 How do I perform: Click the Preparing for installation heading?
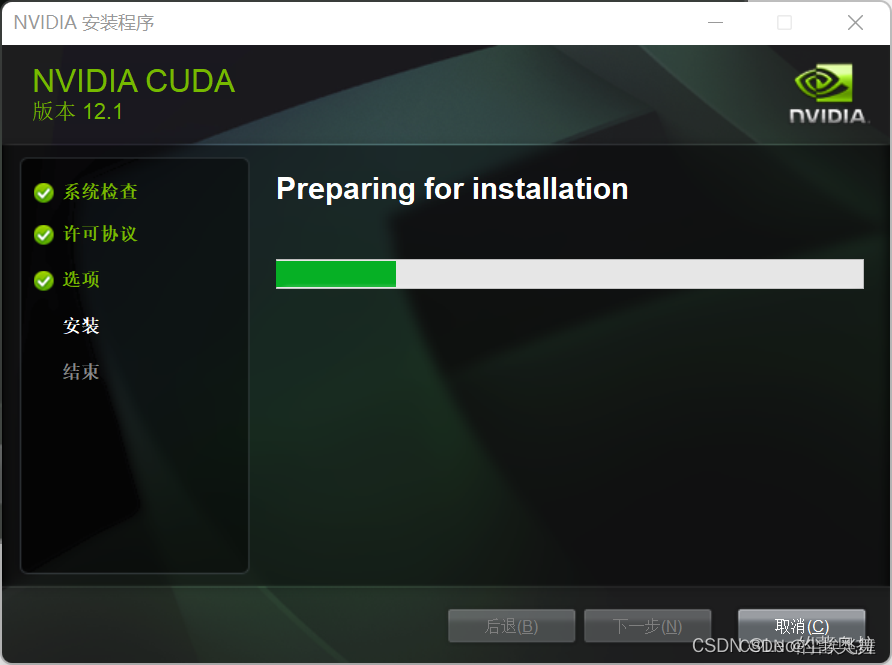click(x=452, y=189)
